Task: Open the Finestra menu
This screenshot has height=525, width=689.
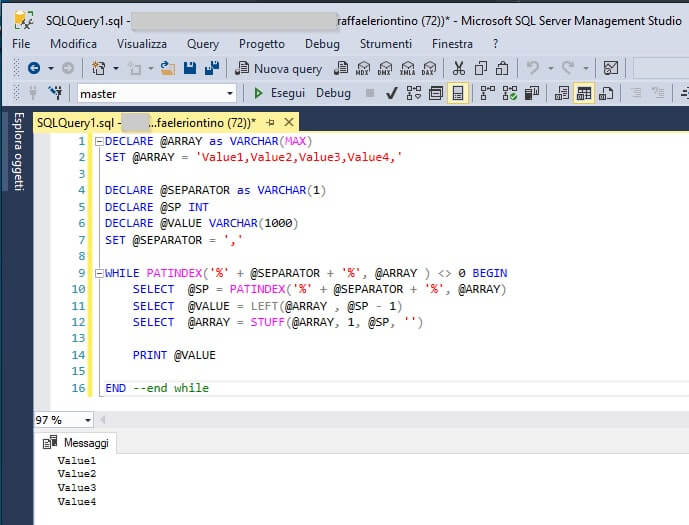Action: (x=452, y=44)
